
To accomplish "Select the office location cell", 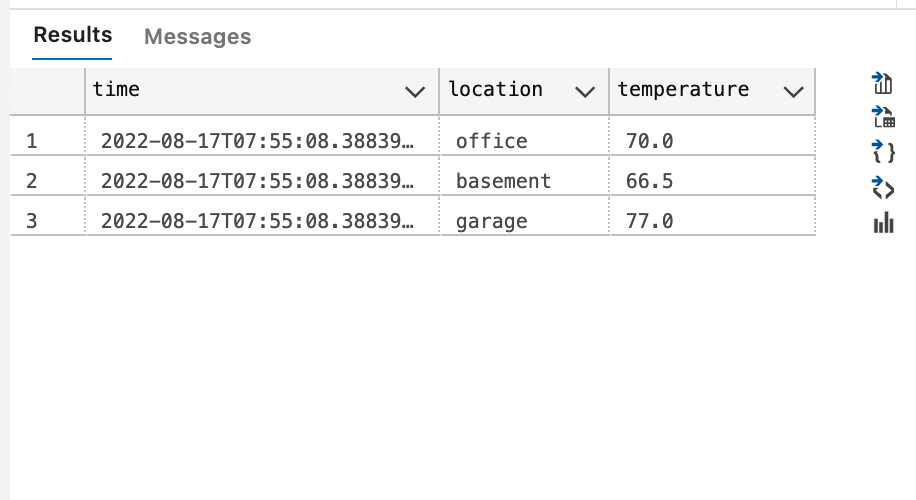I will tap(491, 141).
